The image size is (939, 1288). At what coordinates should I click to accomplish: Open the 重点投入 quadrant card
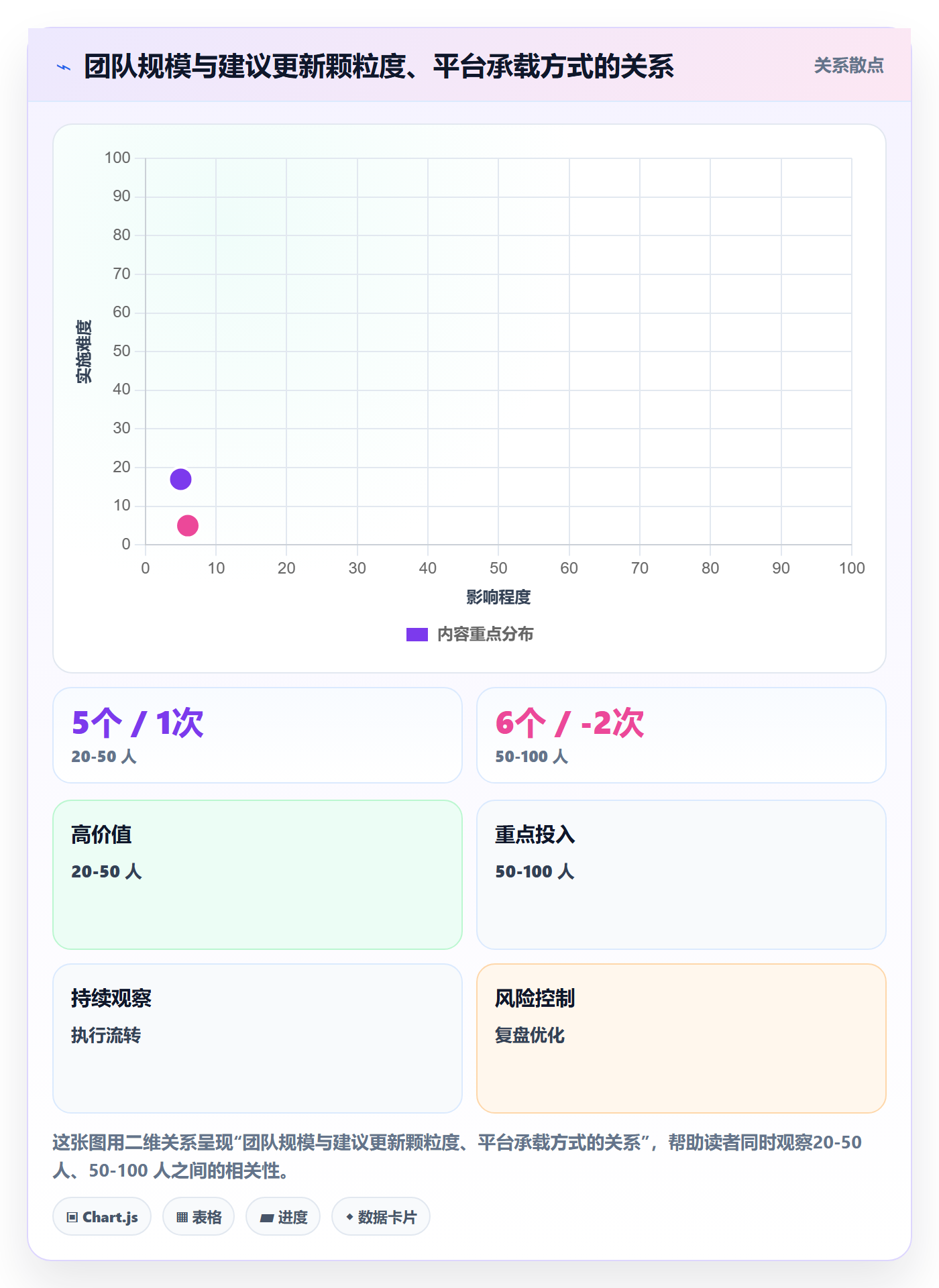[681, 875]
